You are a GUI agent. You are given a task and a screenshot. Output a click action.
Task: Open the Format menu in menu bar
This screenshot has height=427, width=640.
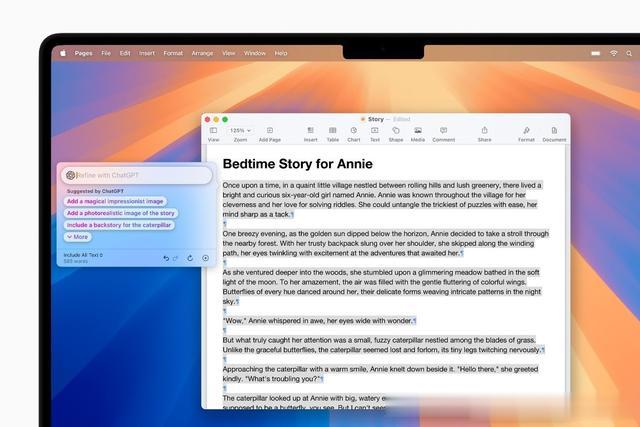tap(173, 53)
